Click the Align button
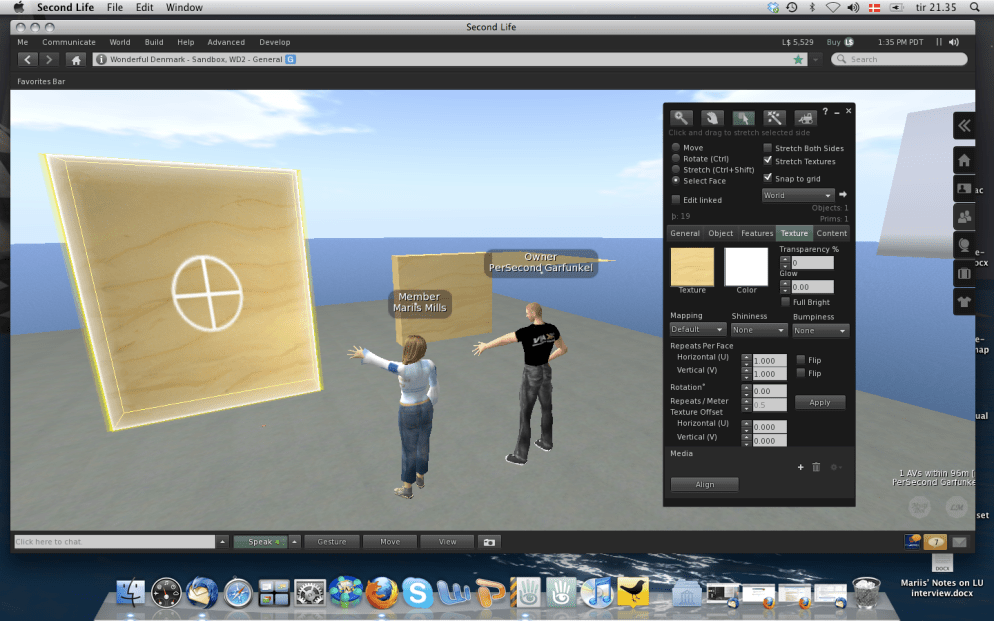994x621 pixels. (705, 484)
